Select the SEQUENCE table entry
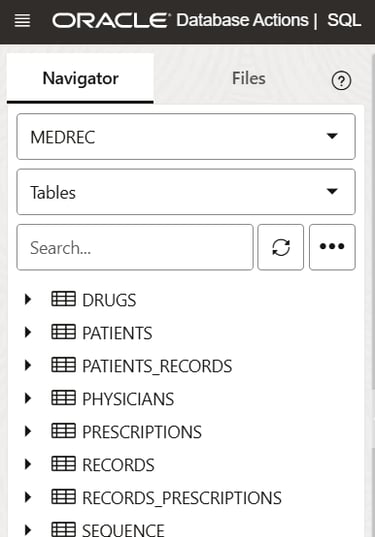 pos(123,529)
